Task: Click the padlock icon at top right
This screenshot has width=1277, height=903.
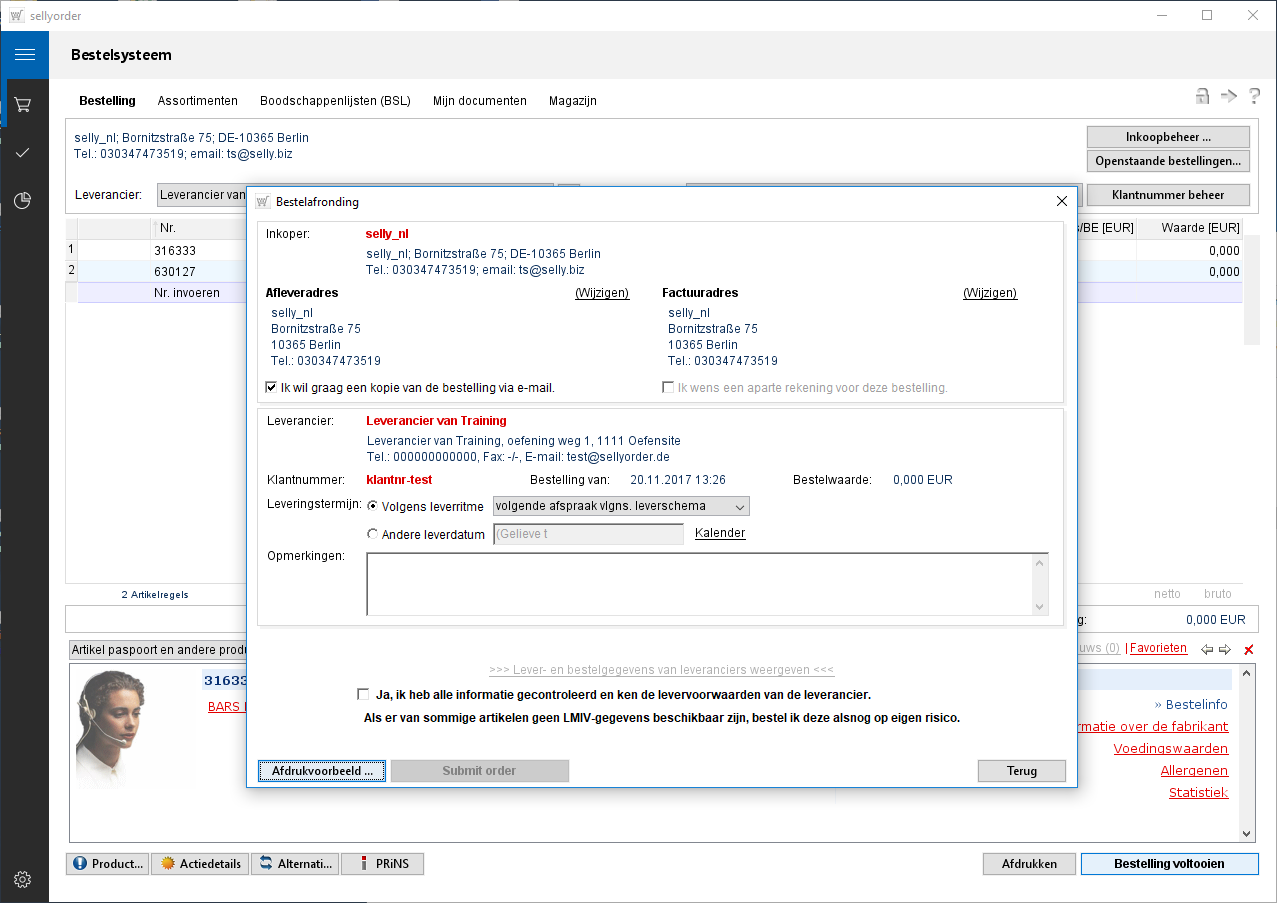Action: click(x=1202, y=96)
